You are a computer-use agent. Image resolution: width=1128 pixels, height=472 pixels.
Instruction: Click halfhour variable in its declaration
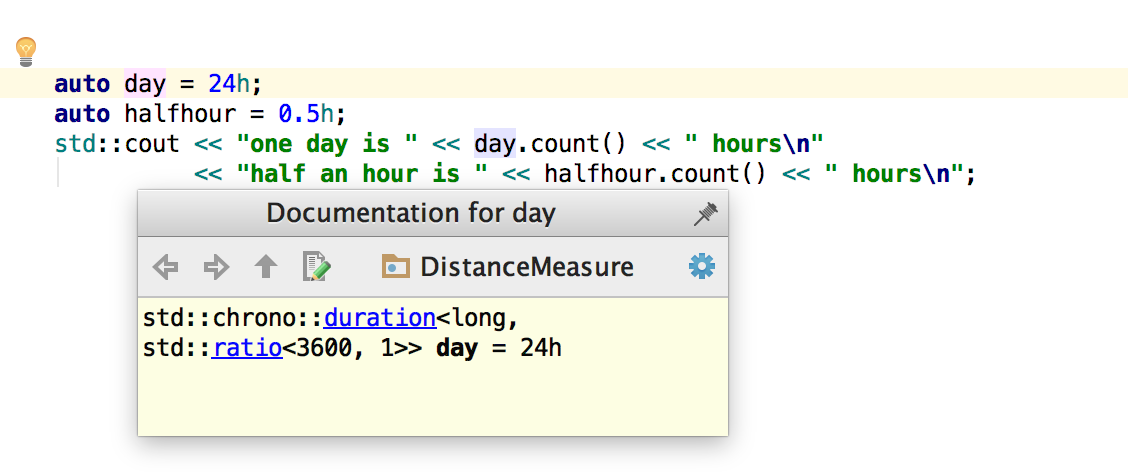[180, 114]
